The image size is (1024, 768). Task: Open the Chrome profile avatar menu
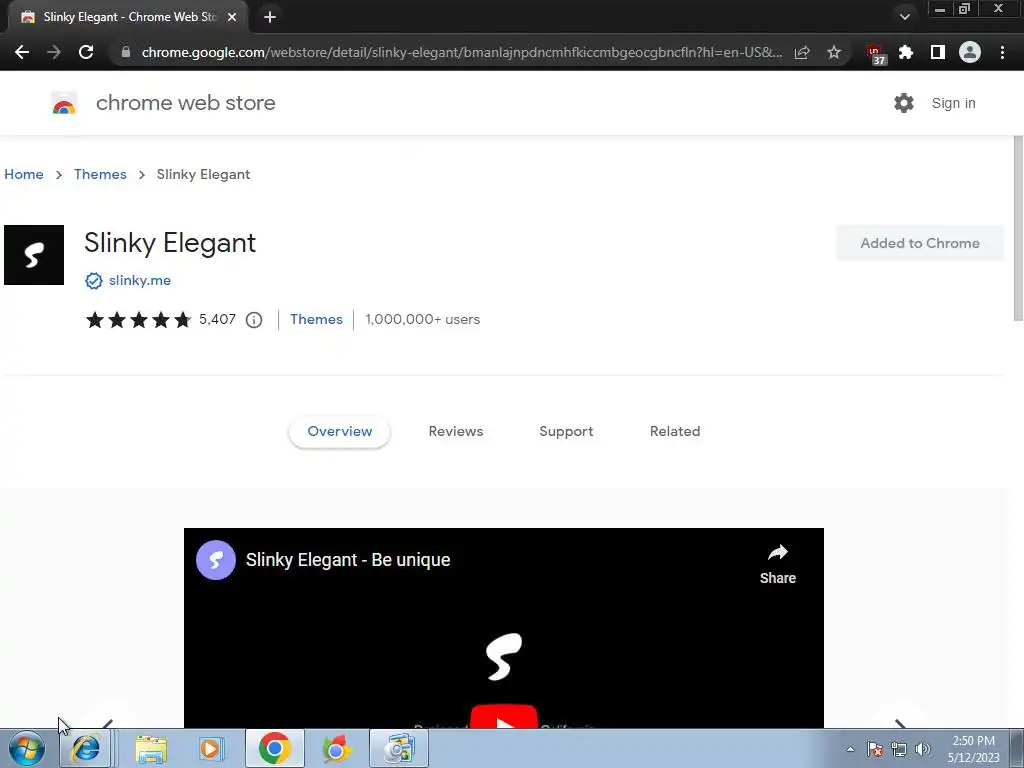970,52
